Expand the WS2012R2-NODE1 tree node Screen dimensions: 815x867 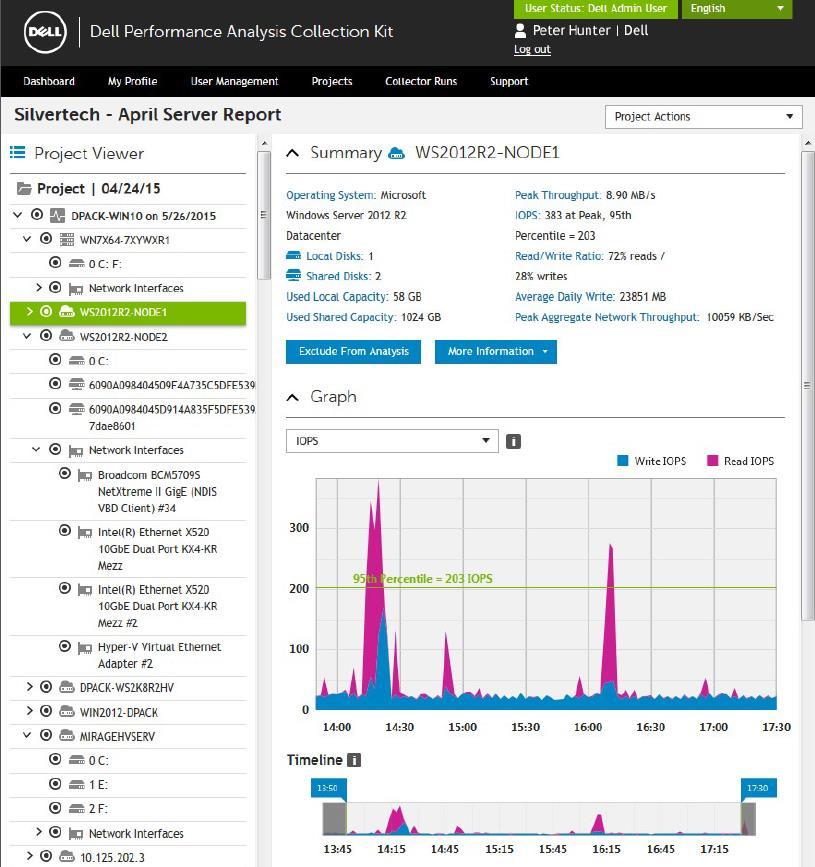point(29,312)
